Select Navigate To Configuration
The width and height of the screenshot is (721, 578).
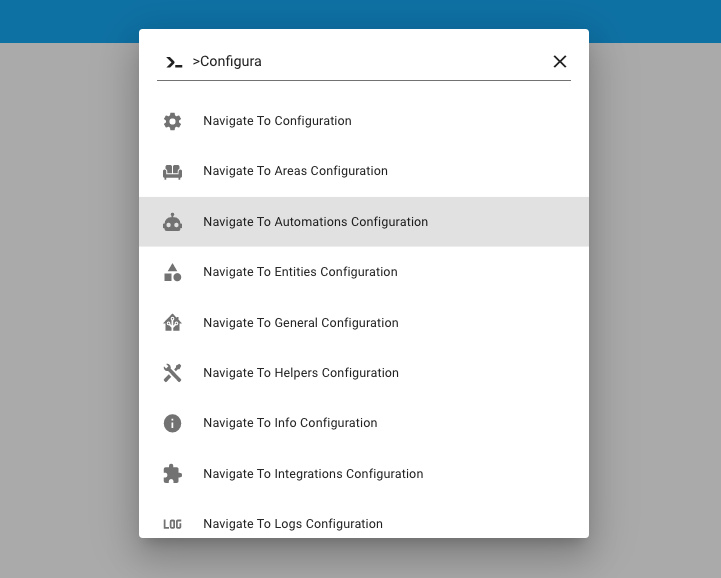pos(277,121)
